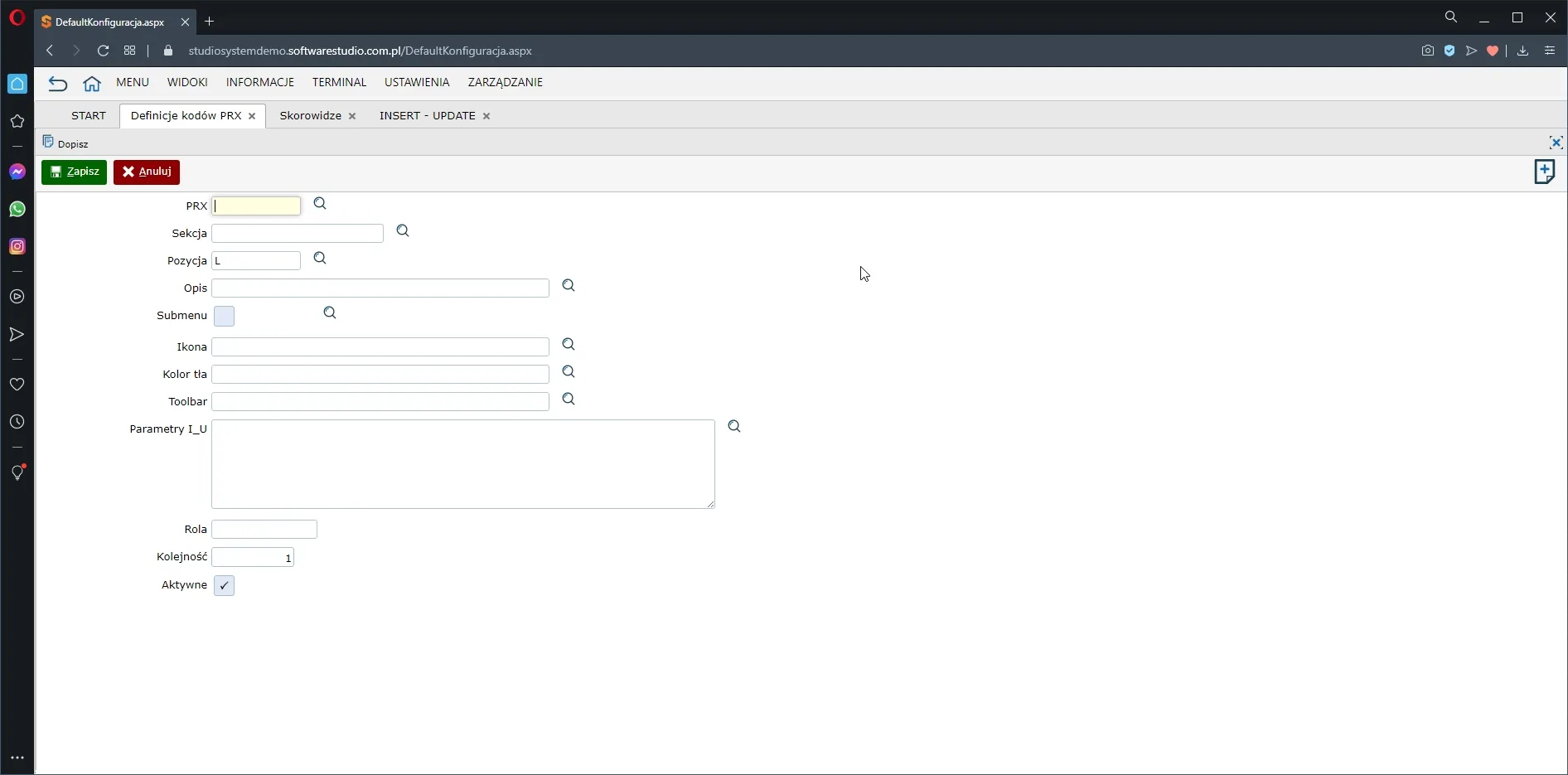Viewport: 1568px width, 775px height.
Task: Open WhatsApp in the Opera sidebar
Action: (17, 209)
